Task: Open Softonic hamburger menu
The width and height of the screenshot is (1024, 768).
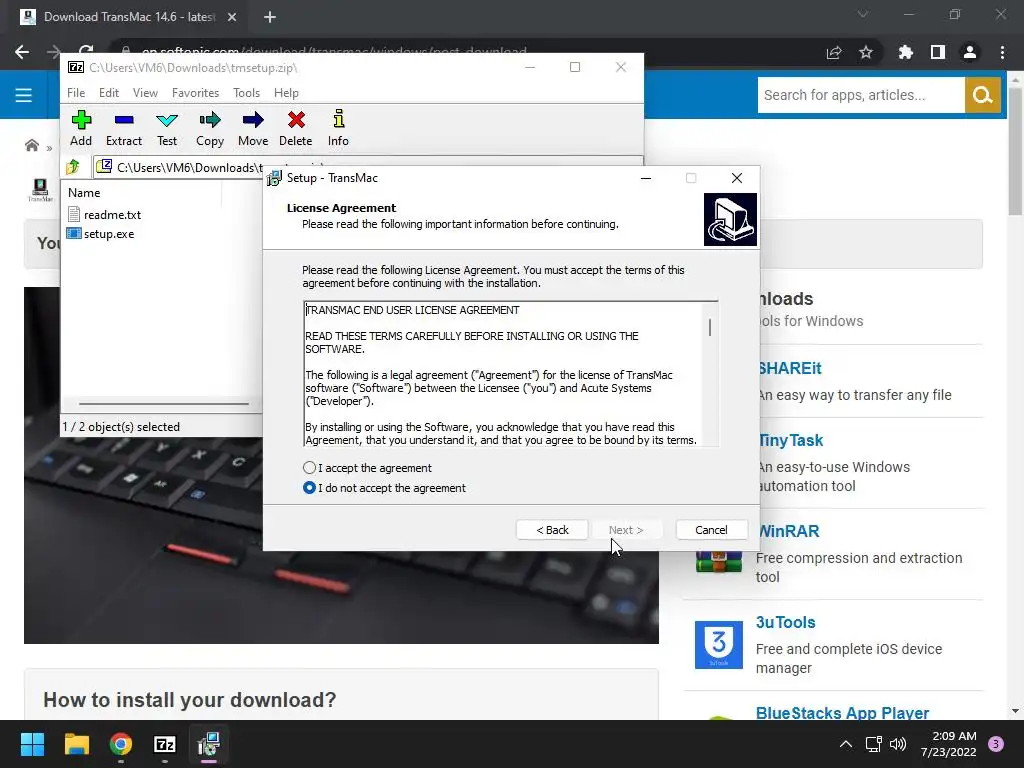Action: click(x=24, y=95)
